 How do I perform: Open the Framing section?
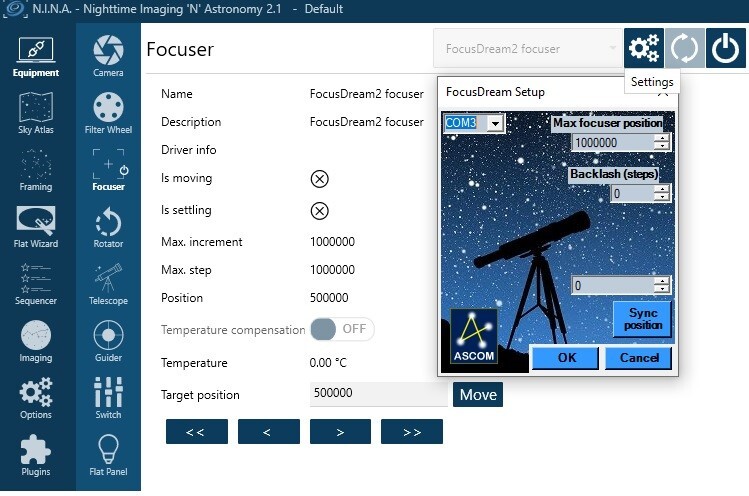click(x=36, y=170)
